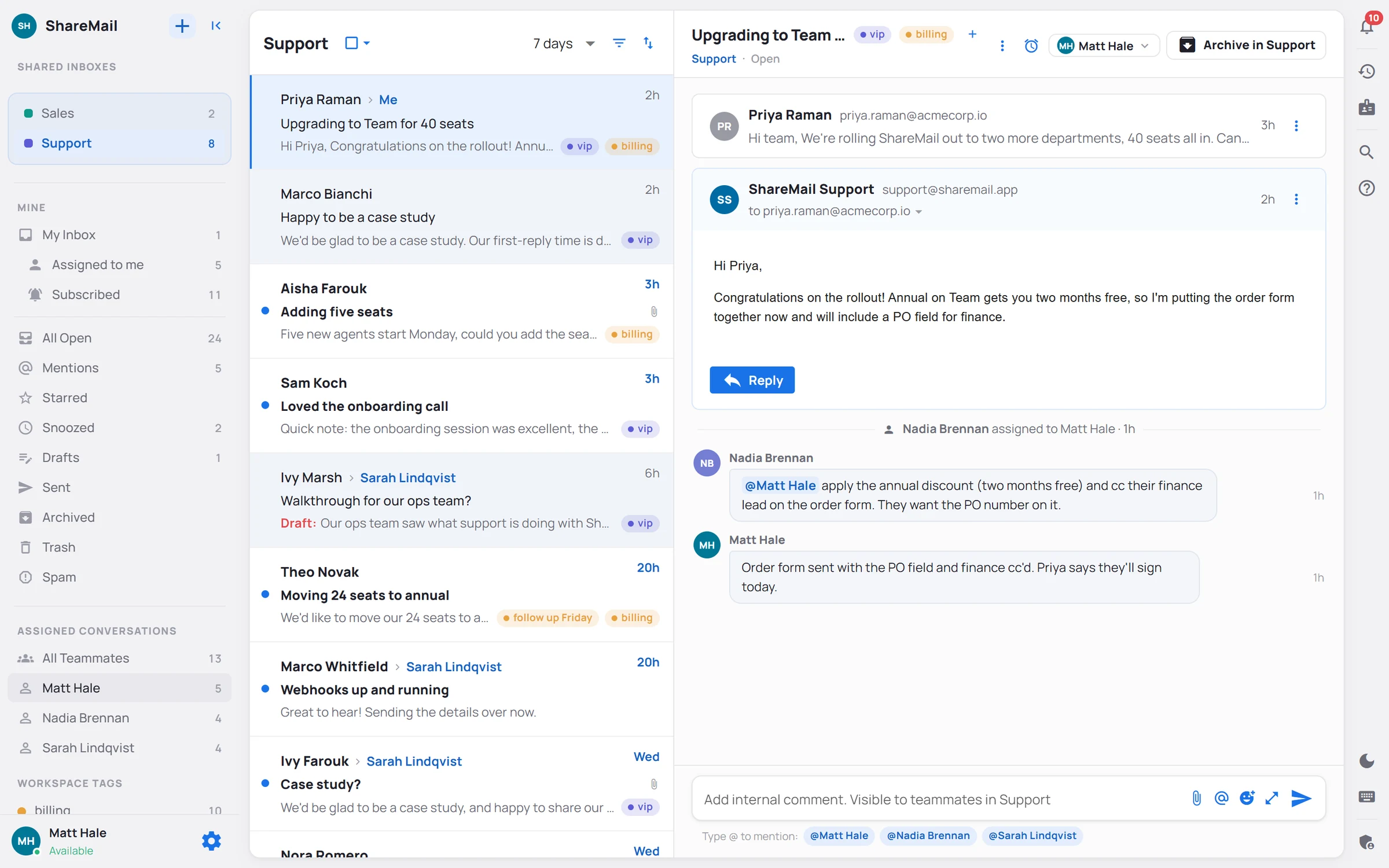Collapse the sidebar with the arrow icon
This screenshot has height=868, width=1389.
[216, 26]
